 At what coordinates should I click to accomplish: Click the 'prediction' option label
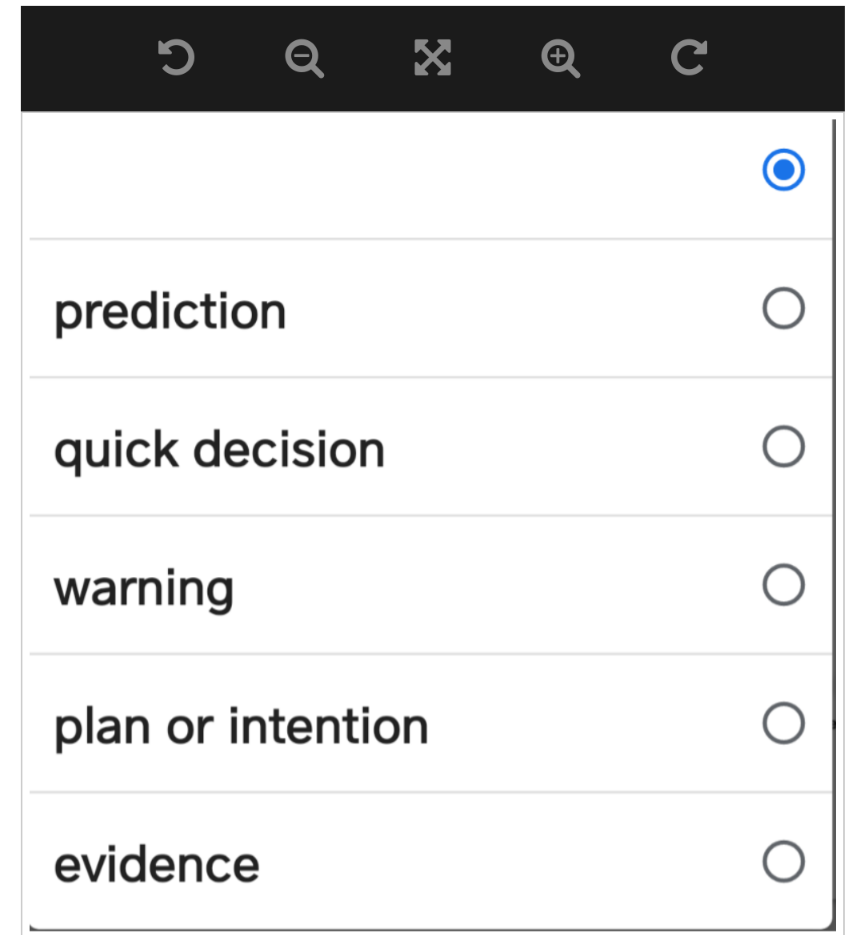coord(170,311)
